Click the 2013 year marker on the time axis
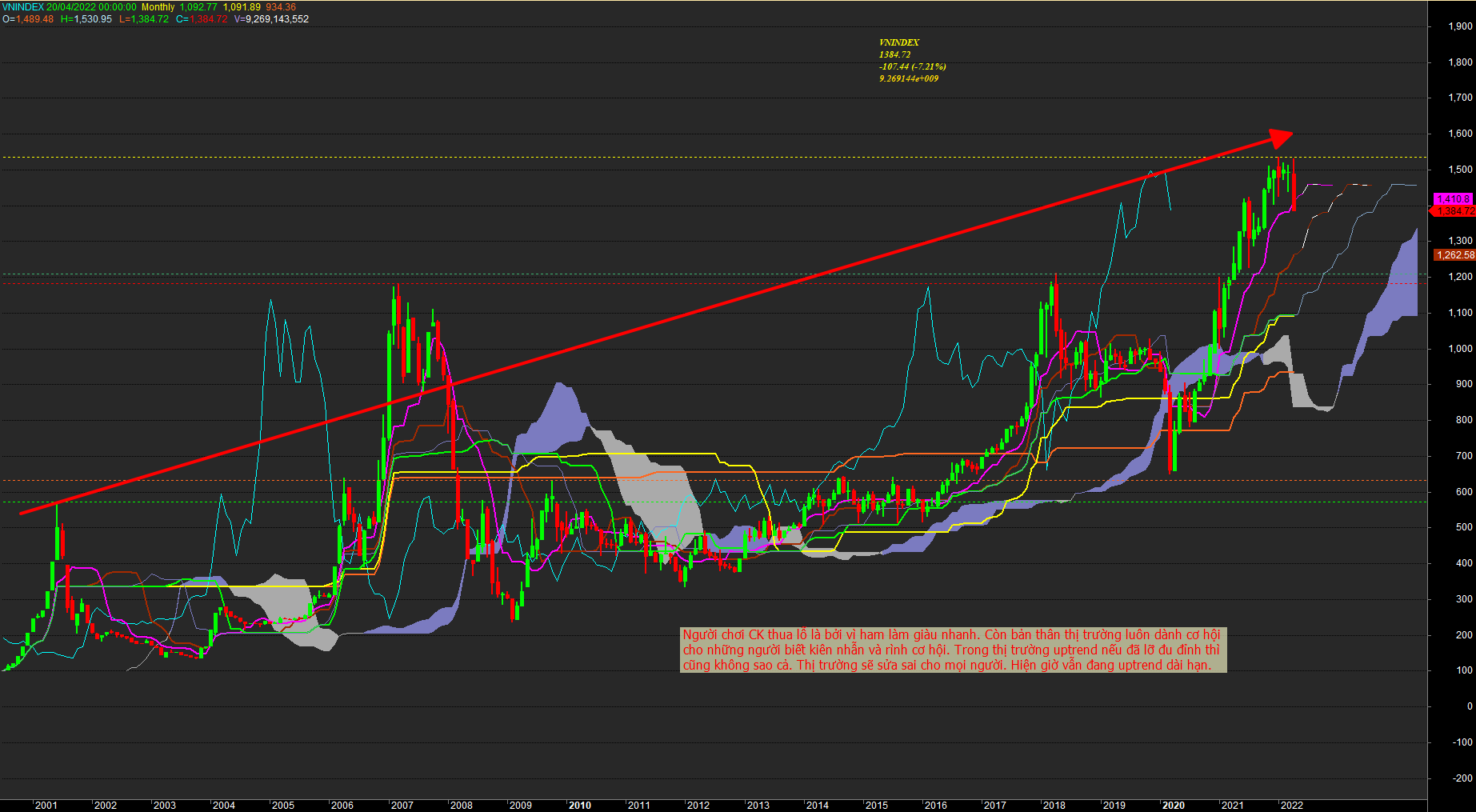 click(758, 806)
